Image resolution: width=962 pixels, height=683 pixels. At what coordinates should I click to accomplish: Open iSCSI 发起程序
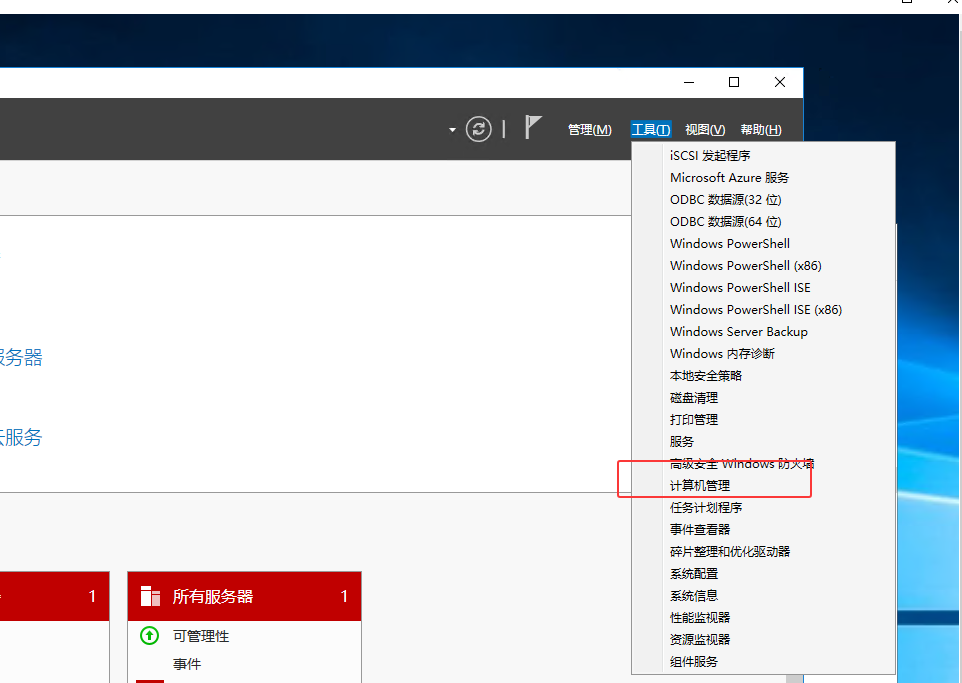(x=710, y=156)
